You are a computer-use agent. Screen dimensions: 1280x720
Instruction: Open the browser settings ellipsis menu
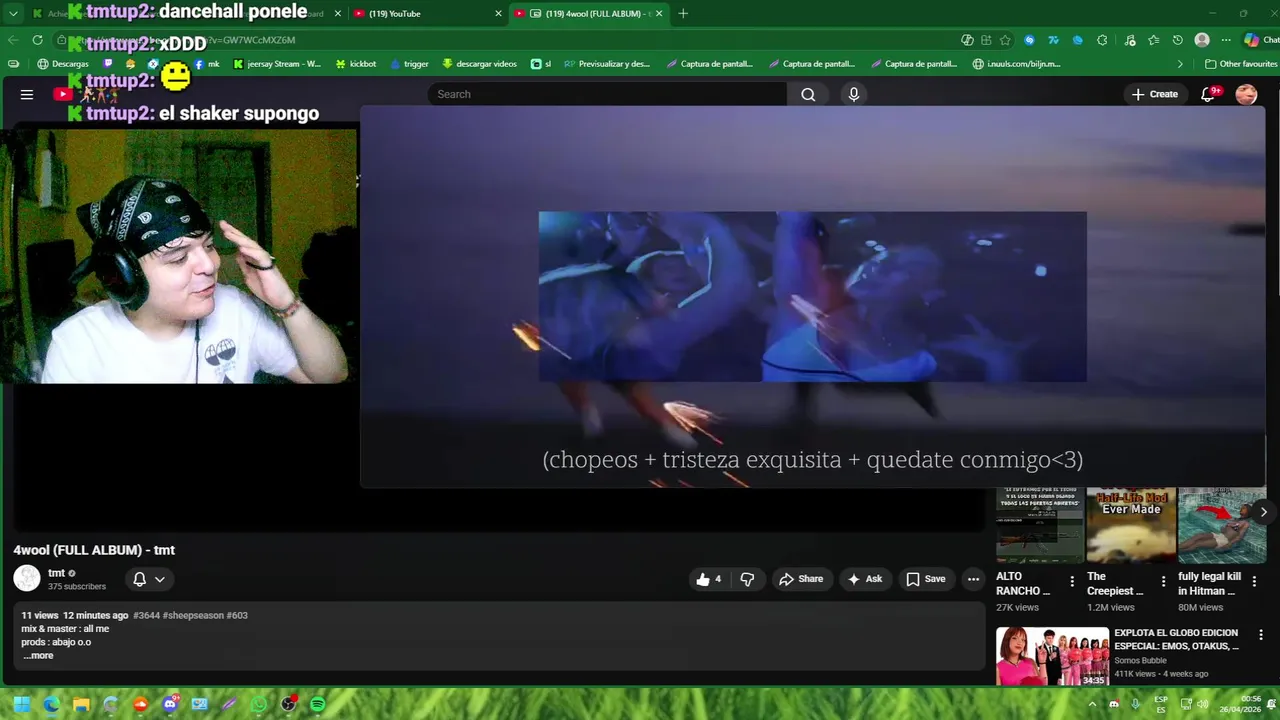[x=1226, y=40]
